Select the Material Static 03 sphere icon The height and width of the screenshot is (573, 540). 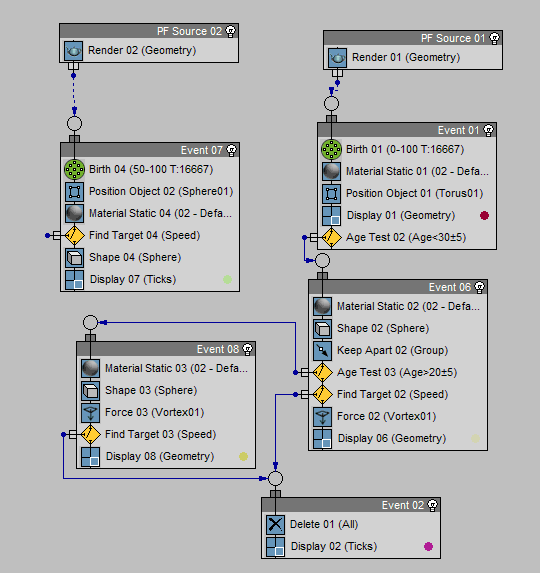90,368
